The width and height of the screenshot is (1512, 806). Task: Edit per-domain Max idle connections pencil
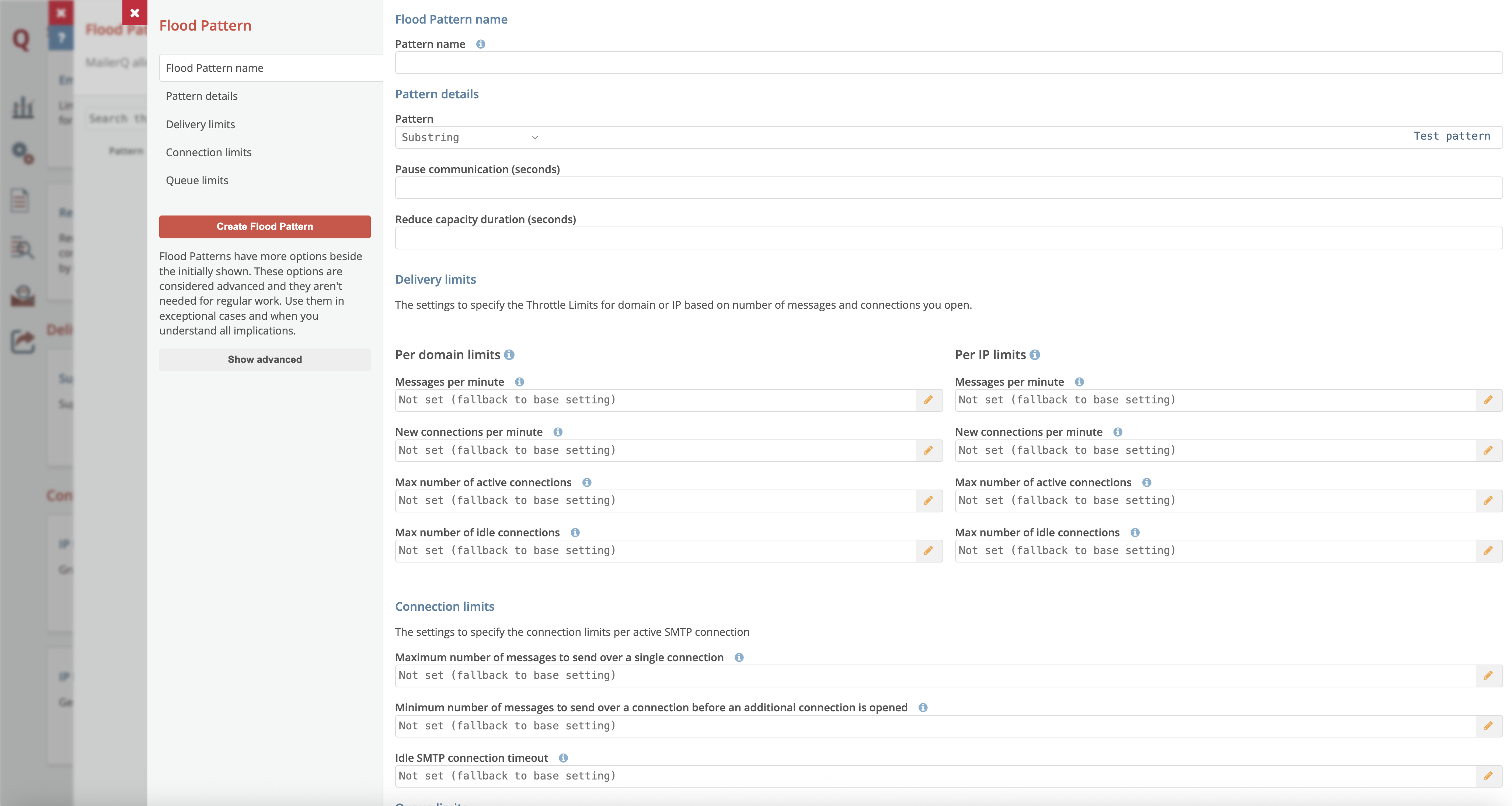[x=929, y=551]
